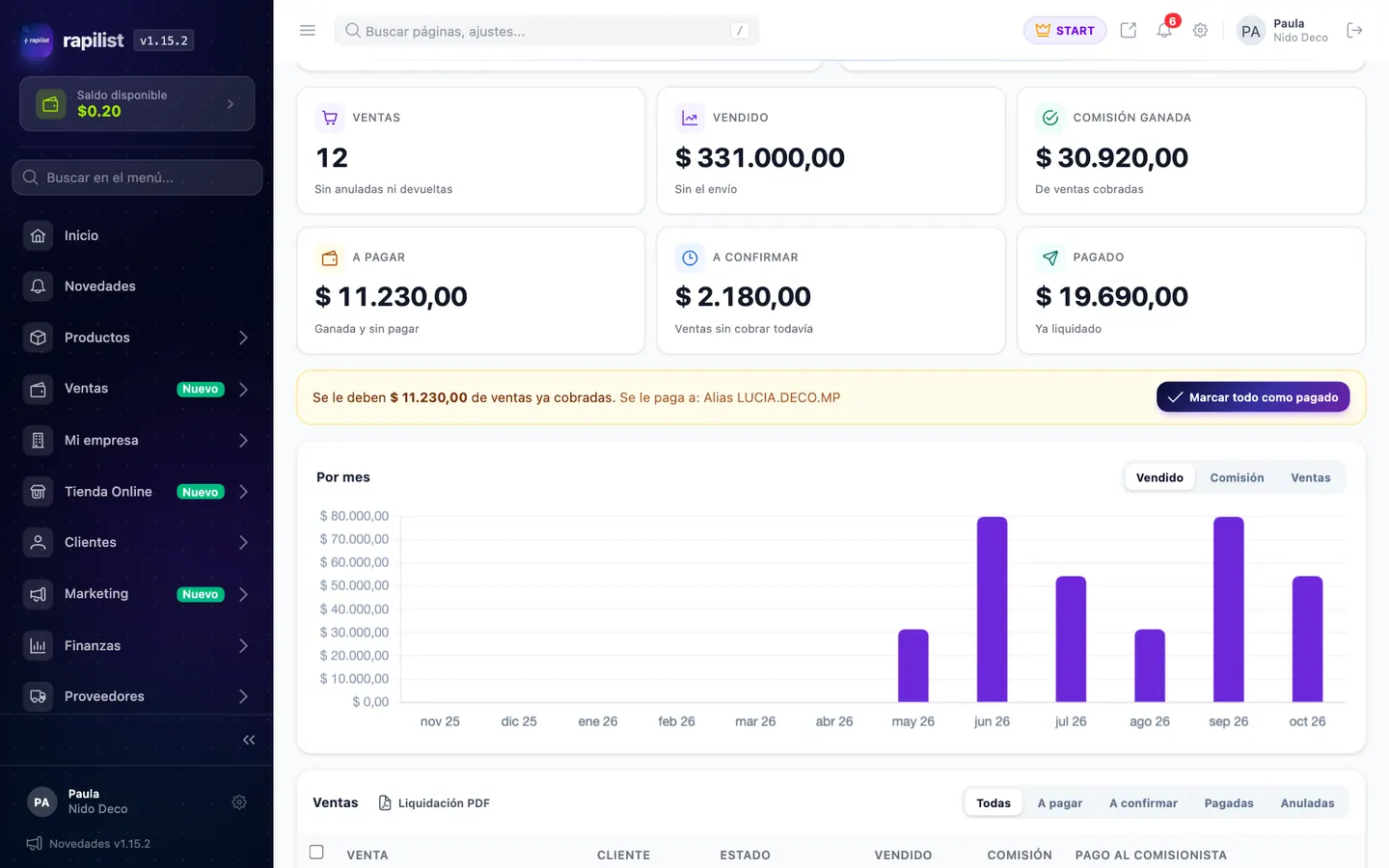Show Anuladas sales tab
Image resolution: width=1389 pixels, height=868 pixels.
(x=1307, y=802)
